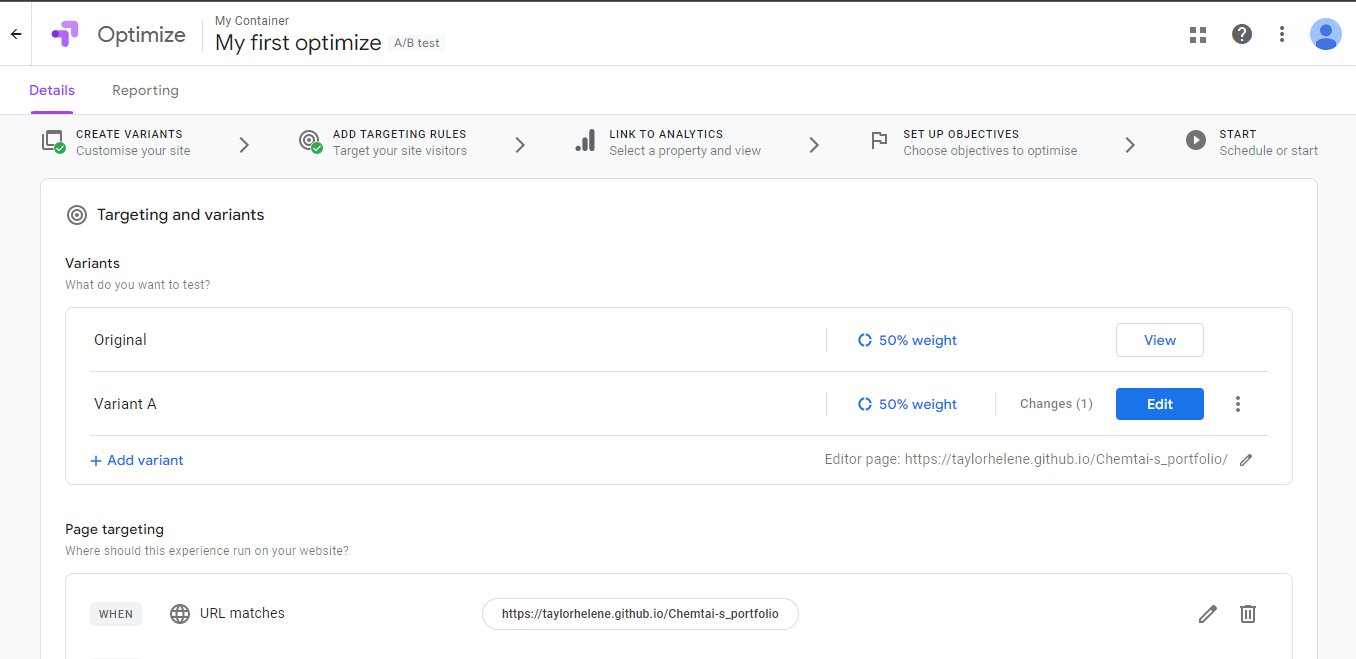This screenshot has height=659, width=1356.
Task: Click Add variant link
Action: 137,460
